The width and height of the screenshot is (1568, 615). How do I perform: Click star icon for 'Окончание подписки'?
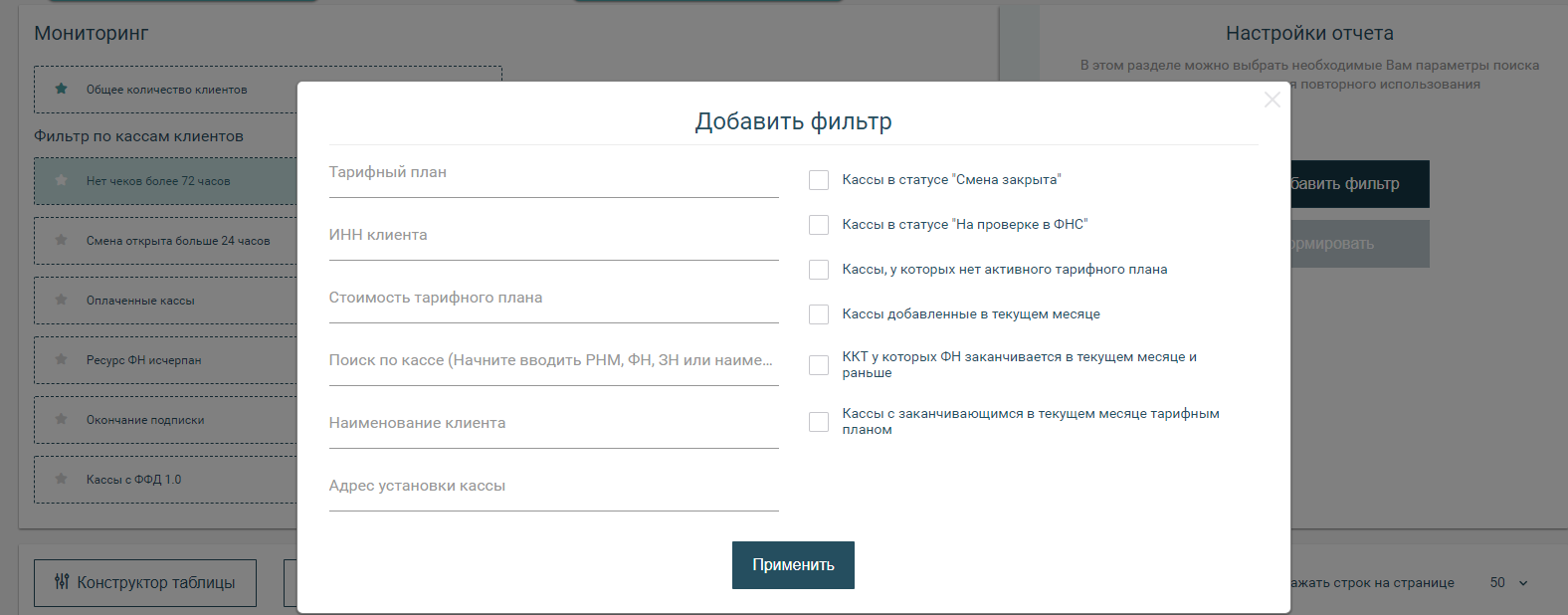62,419
